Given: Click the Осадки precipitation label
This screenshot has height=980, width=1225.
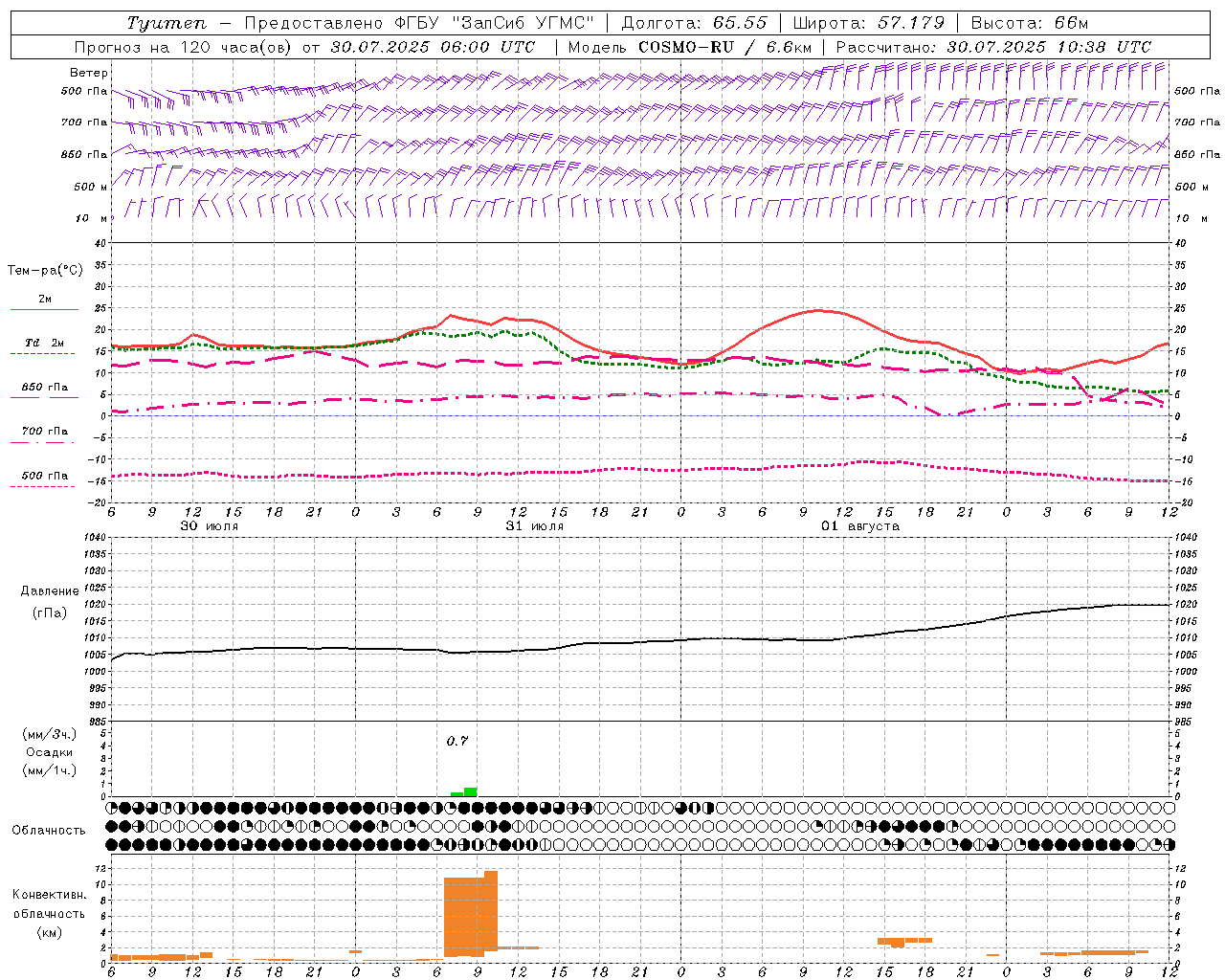Looking at the screenshot, I should tap(50, 752).
